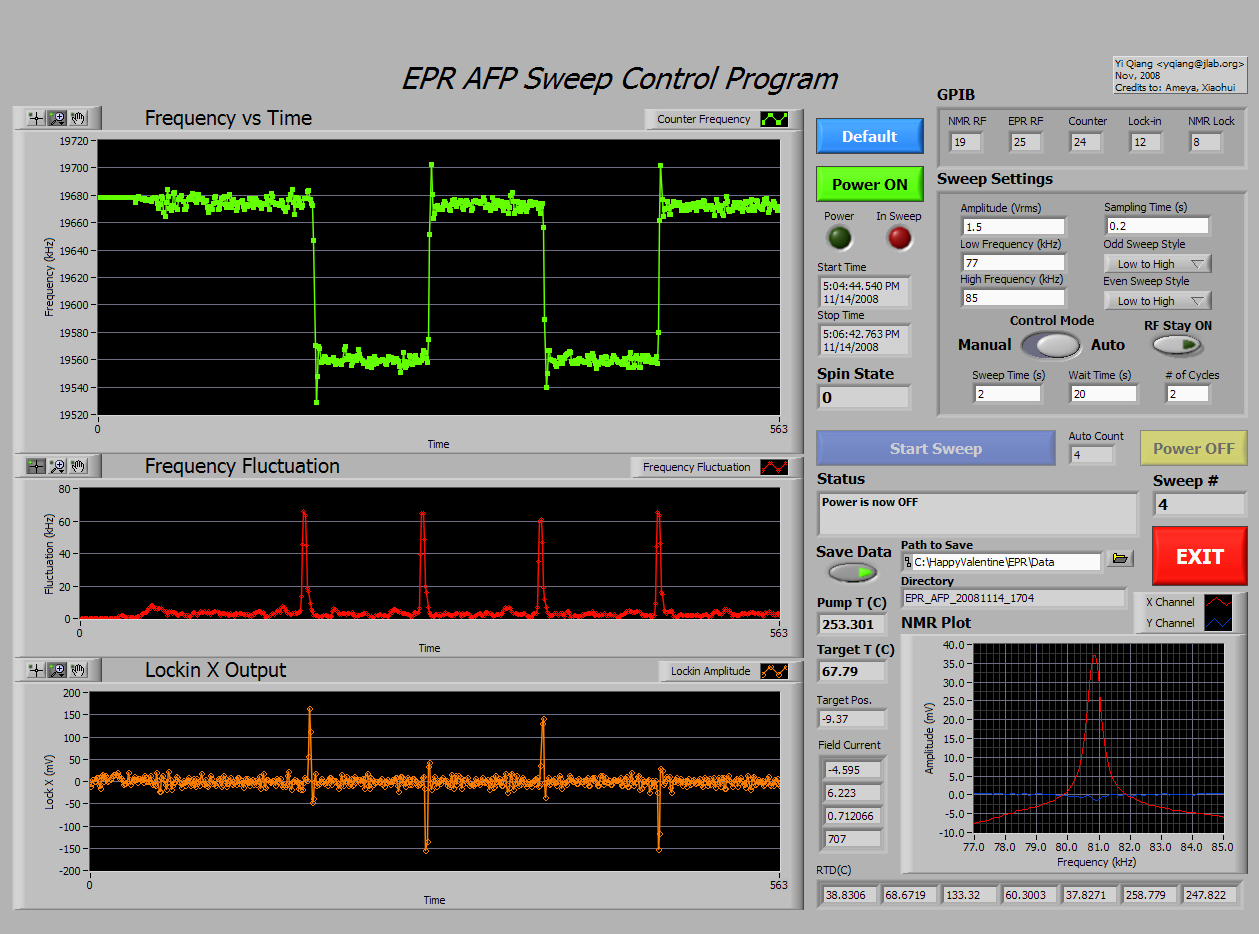Click RTD value 38.8306
The height and width of the screenshot is (934, 1259).
(849, 894)
